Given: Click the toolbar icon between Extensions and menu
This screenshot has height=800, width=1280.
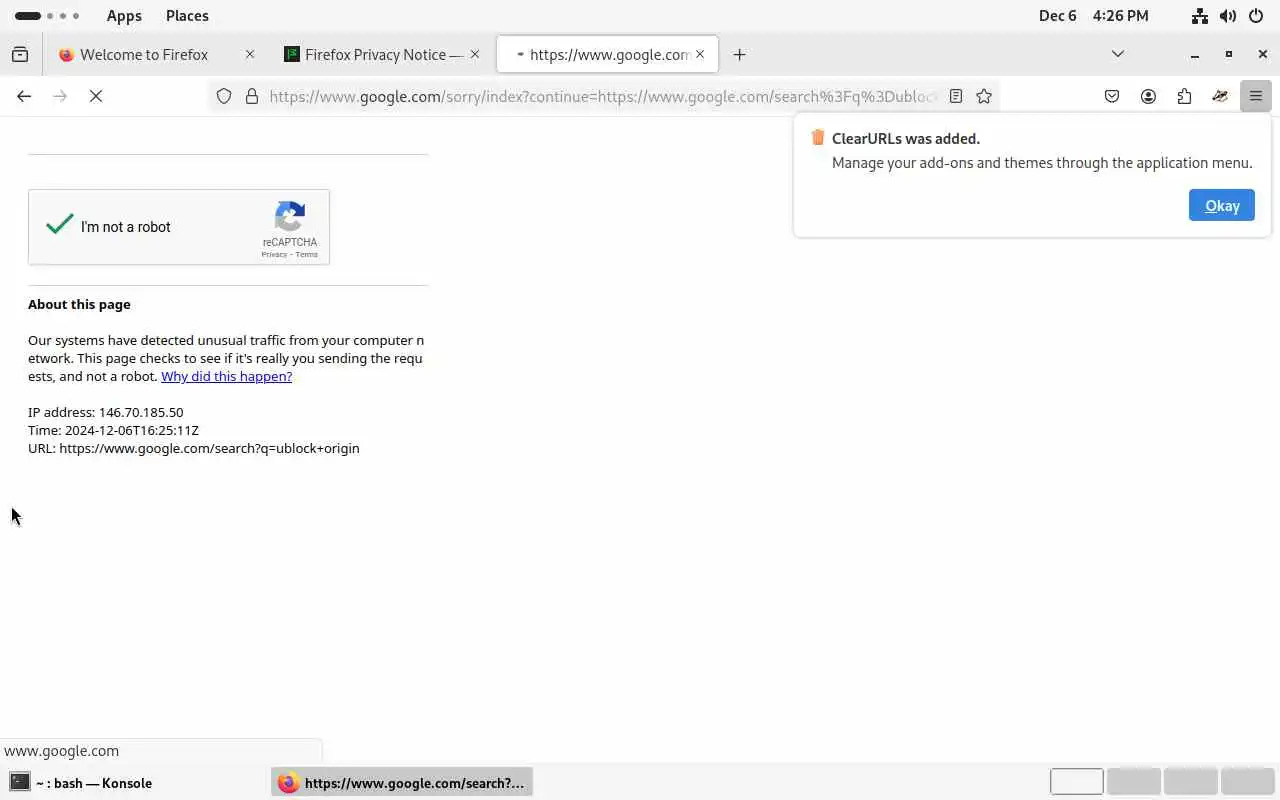Looking at the screenshot, I should [x=1220, y=96].
